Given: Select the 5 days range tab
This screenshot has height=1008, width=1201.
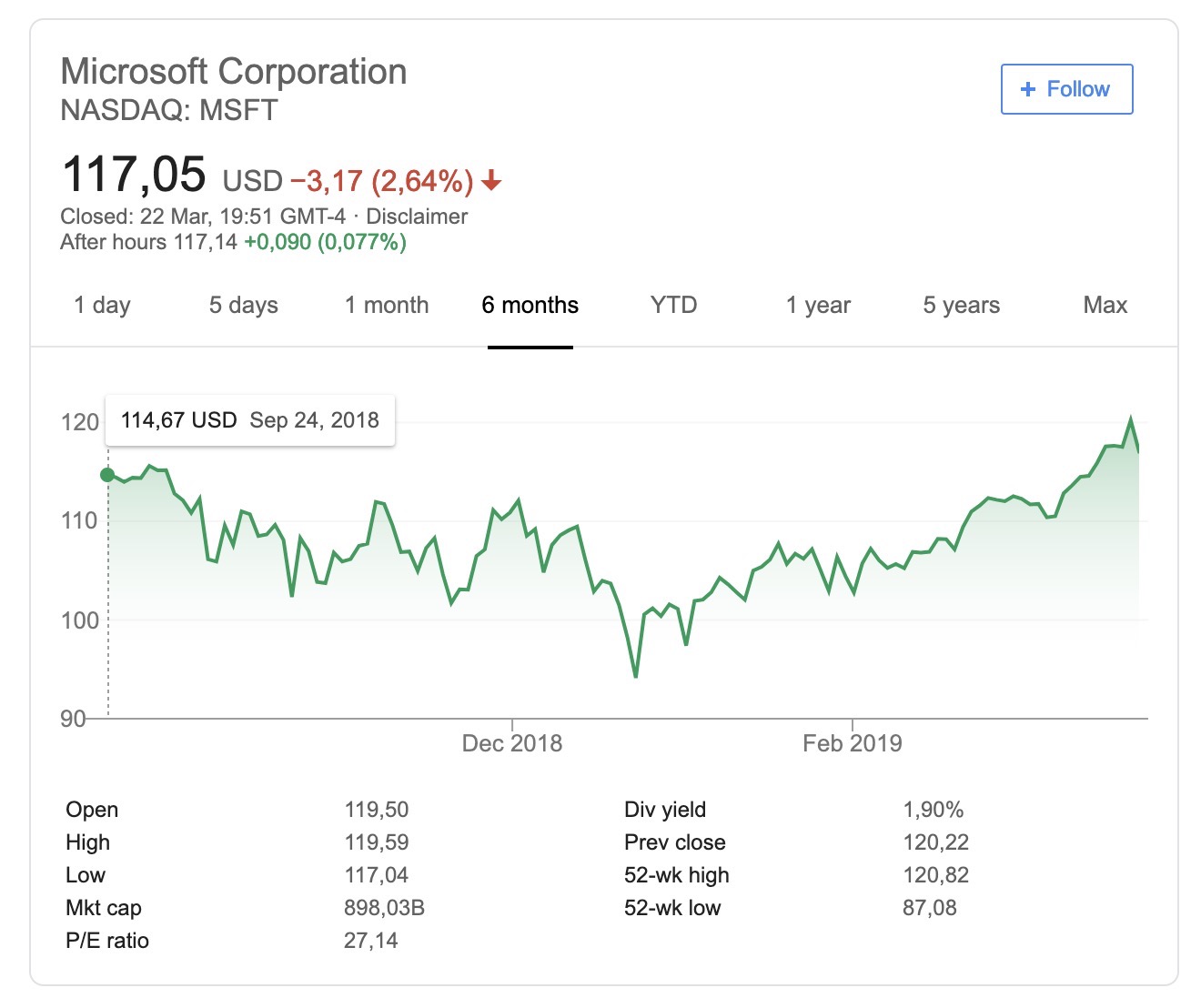Looking at the screenshot, I should tap(243, 305).
